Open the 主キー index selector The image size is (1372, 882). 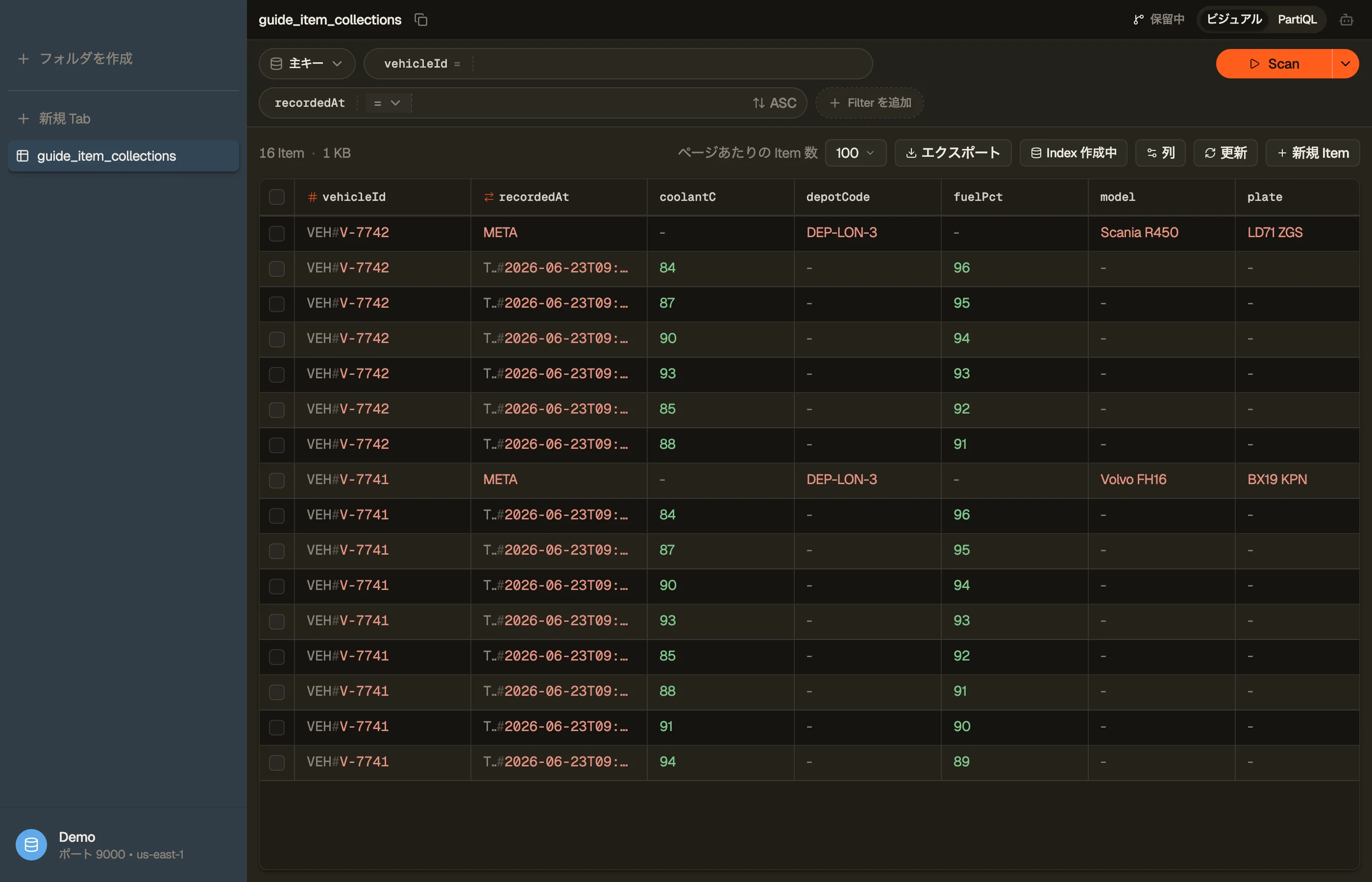click(307, 64)
